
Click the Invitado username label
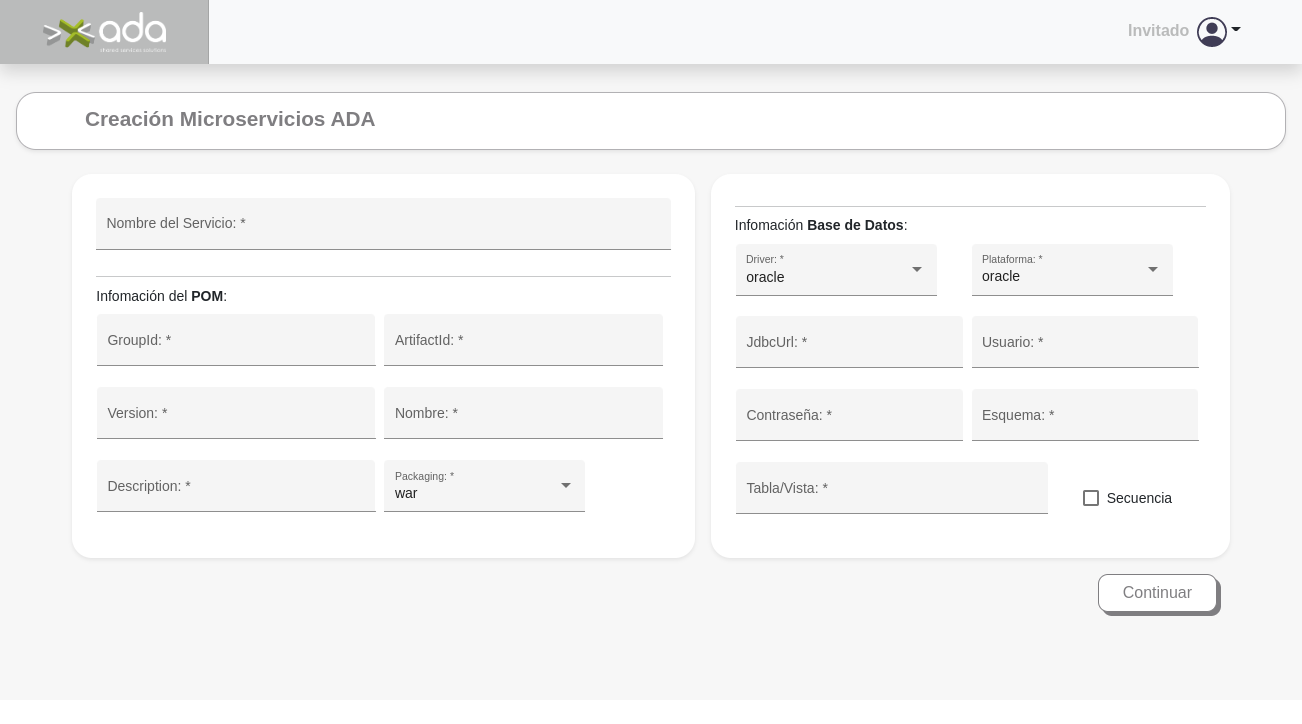(x=1158, y=31)
